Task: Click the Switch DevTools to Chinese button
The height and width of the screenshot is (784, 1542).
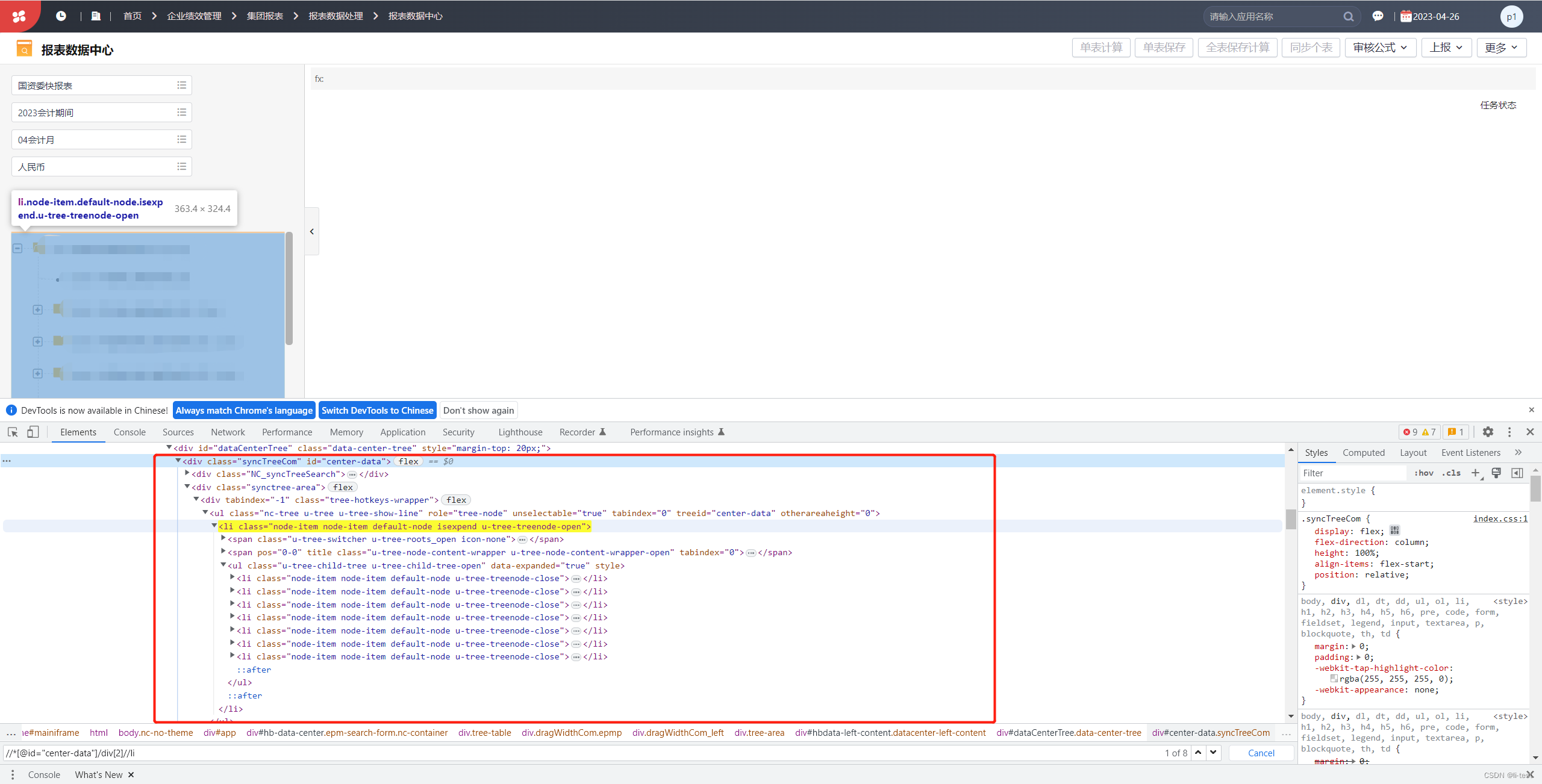Action: 378,410
